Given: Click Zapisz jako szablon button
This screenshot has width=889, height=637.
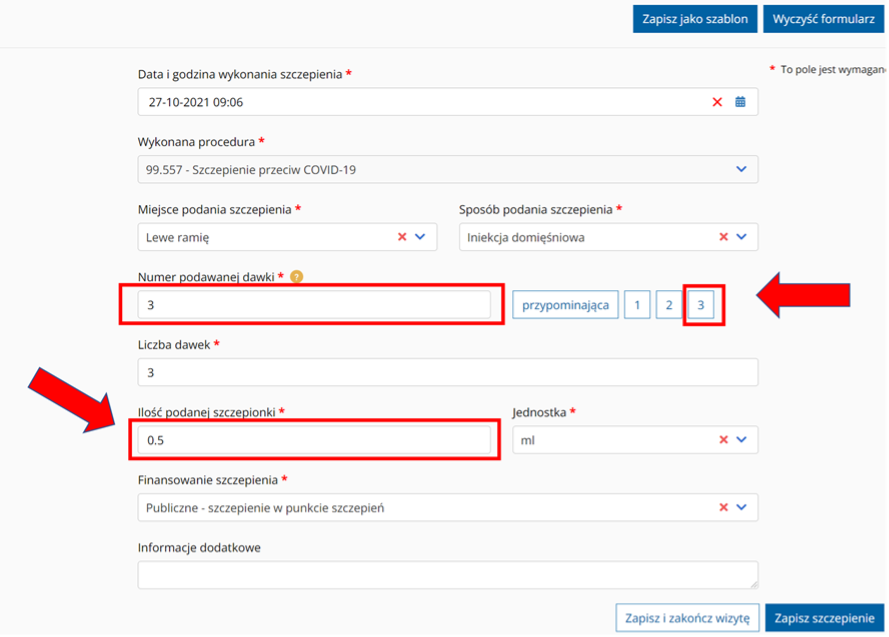Looking at the screenshot, I should (694, 19).
